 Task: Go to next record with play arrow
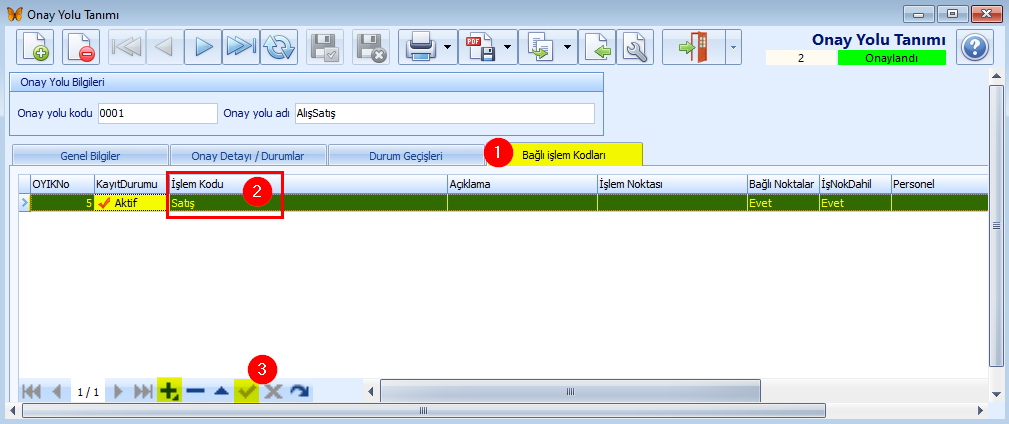click(x=202, y=47)
